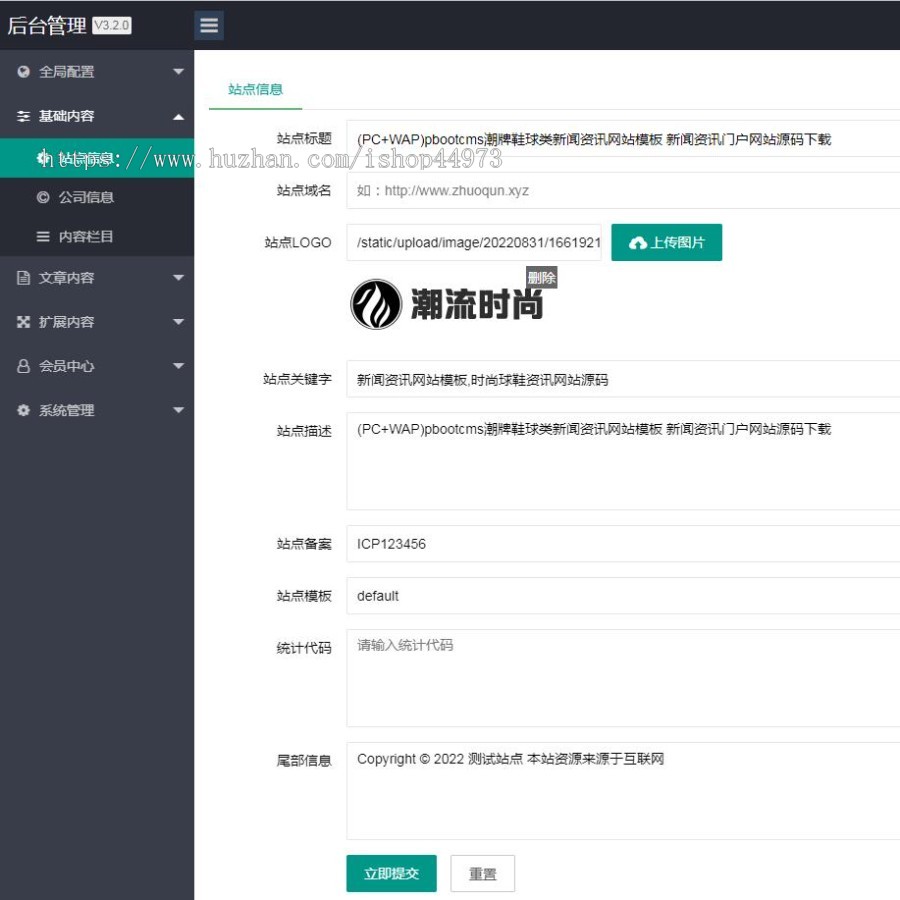This screenshot has height=900, width=900.
Task: Click the 站点关键字 field label
Action: (x=297, y=379)
